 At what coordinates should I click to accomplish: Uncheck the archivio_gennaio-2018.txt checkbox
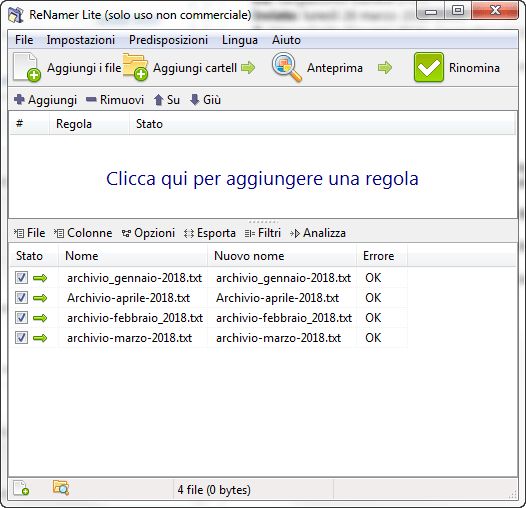pyautogui.click(x=21, y=278)
